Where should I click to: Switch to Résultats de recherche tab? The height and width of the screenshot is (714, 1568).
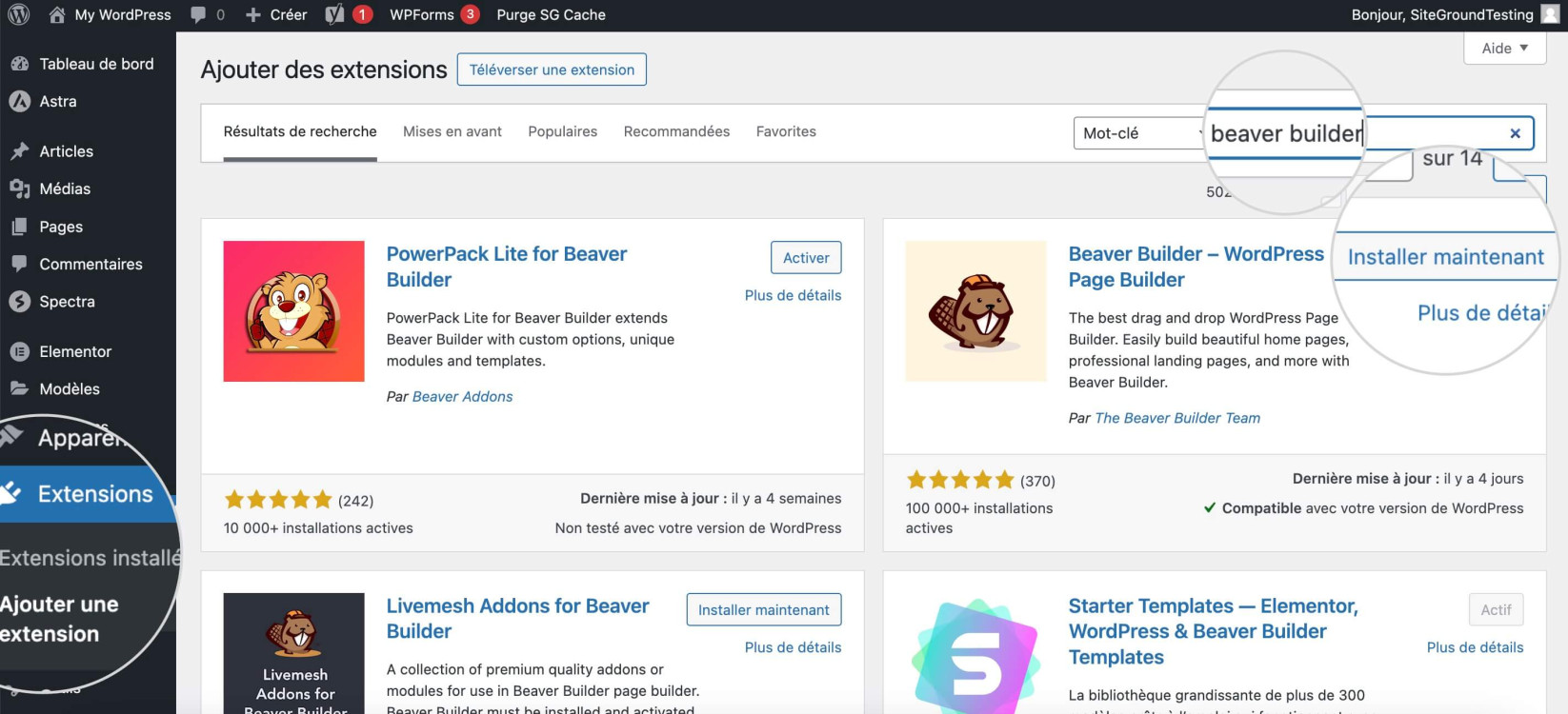tap(300, 131)
